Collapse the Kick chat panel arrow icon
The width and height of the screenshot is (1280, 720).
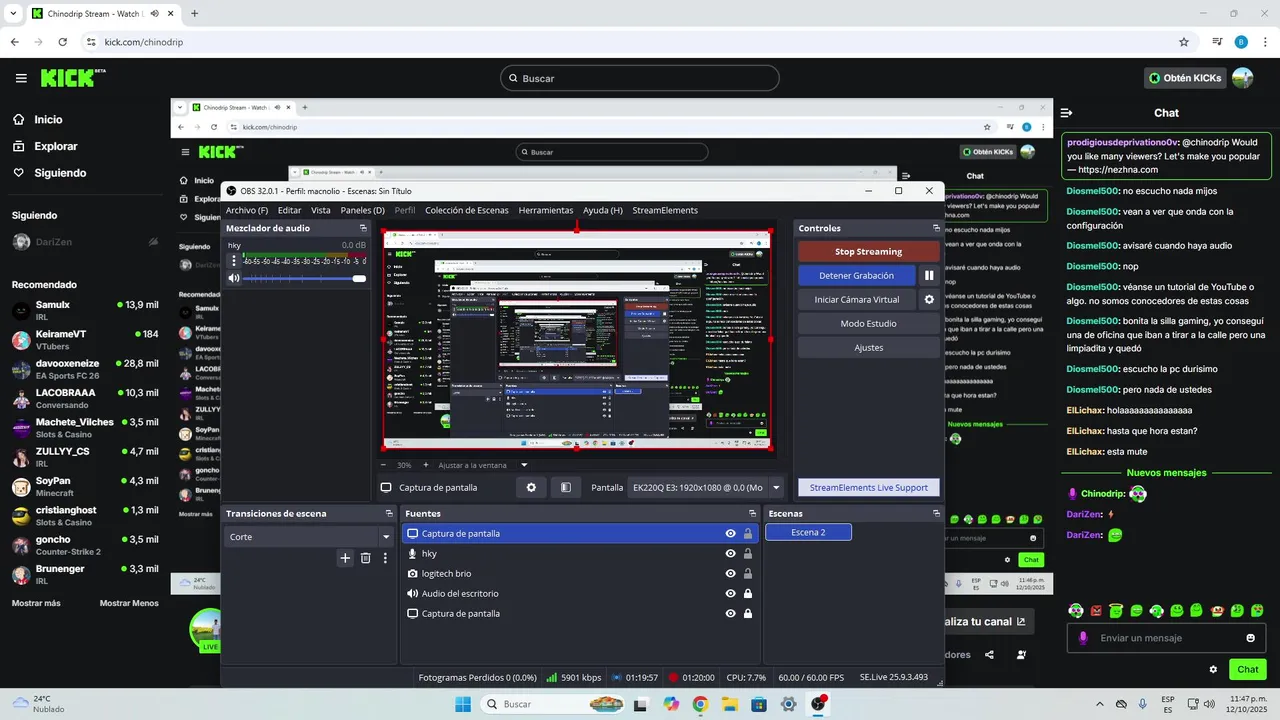click(x=1067, y=113)
